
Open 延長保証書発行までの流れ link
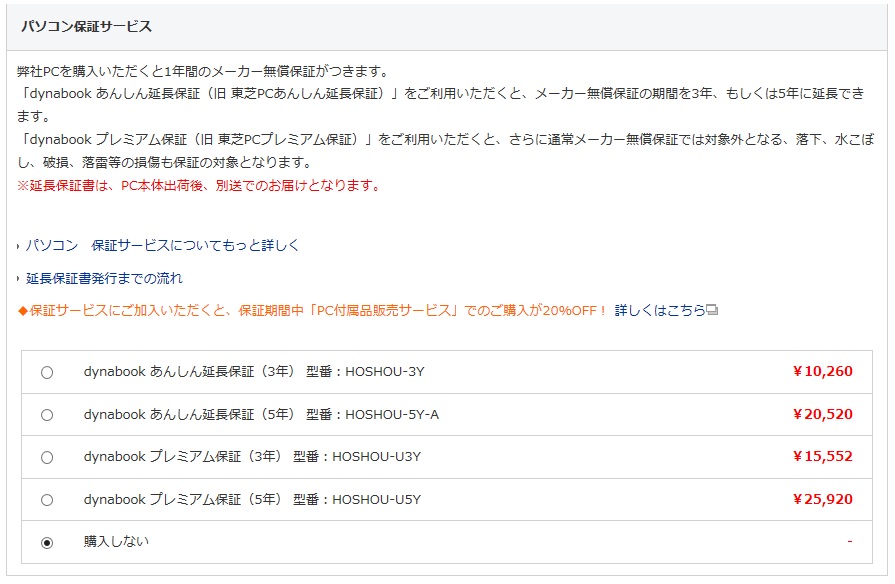coord(104,278)
